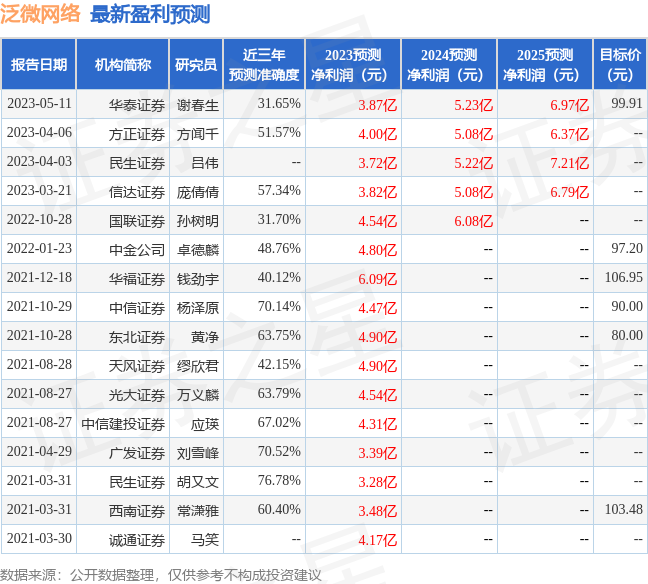This screenshot has width=648, height=584.
Task: Click researcher 黄净
Action: pyautogui.click(x=205, y=337)
